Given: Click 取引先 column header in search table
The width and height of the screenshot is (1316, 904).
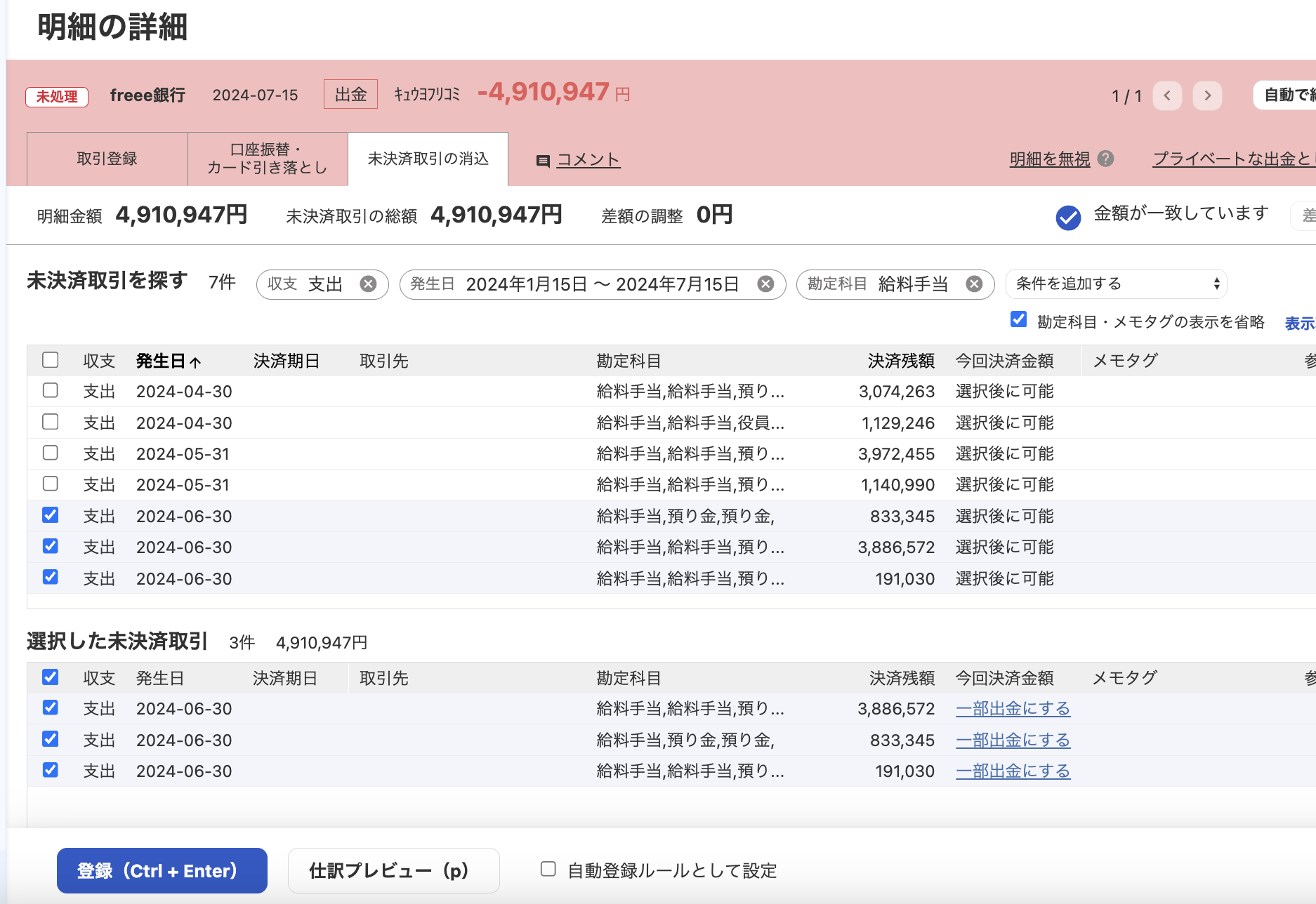Looking at the screenshot, I should 384,361.
